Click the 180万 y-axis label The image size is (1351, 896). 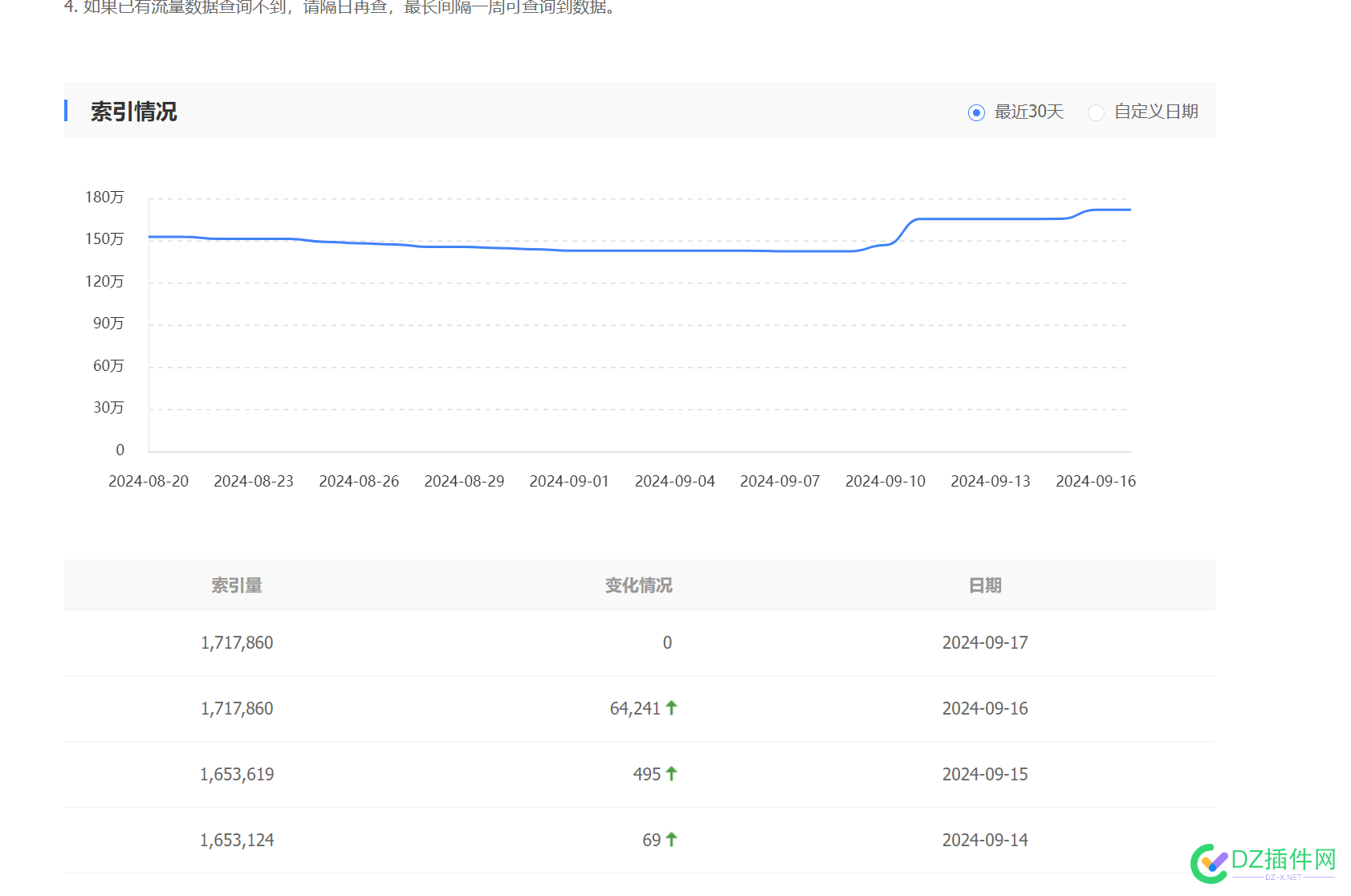tap(104, 198)
